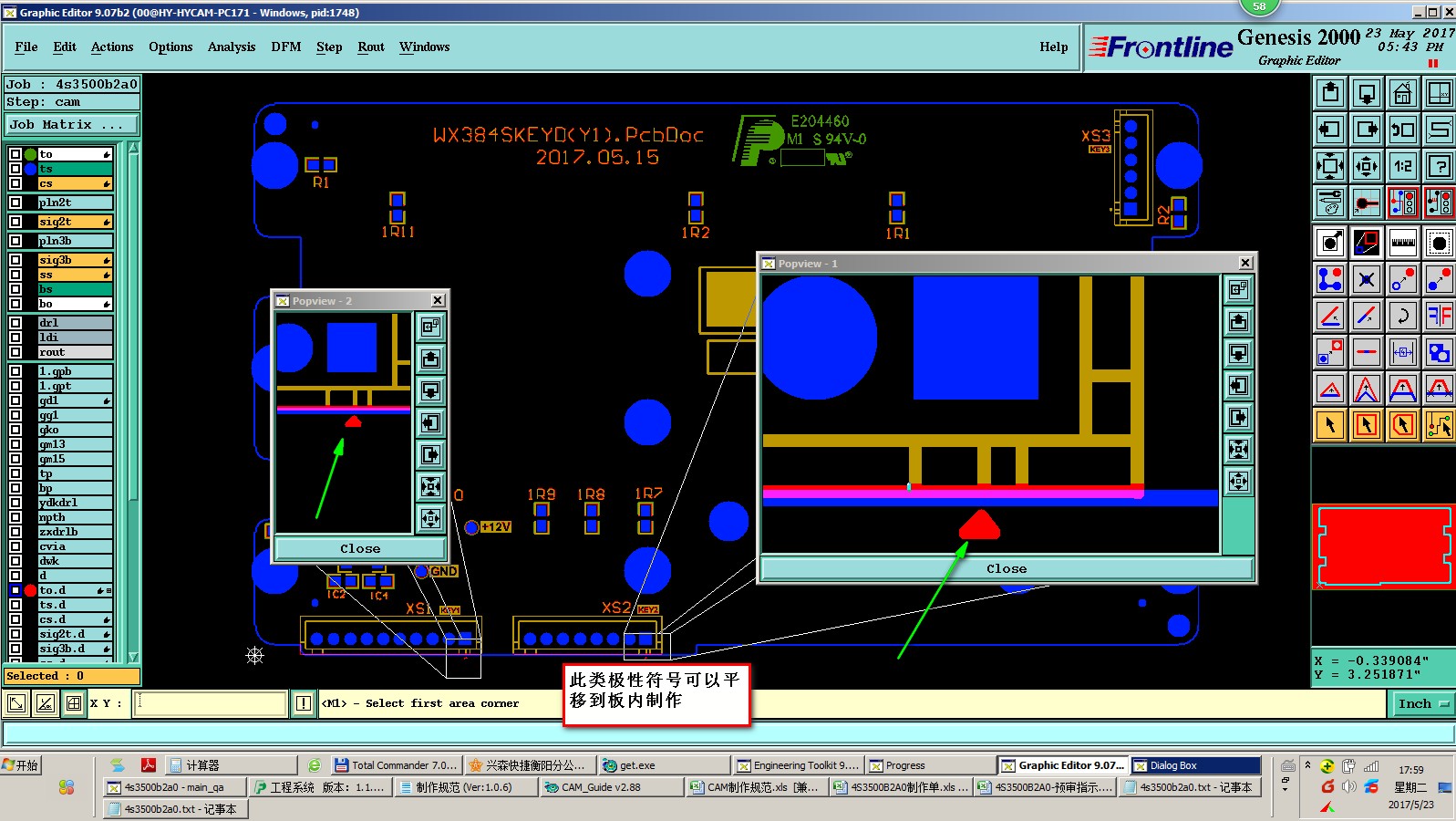Click the 1:2 scale icon
Viewport: 1456px width, 821px height.
coord(1403,166)
